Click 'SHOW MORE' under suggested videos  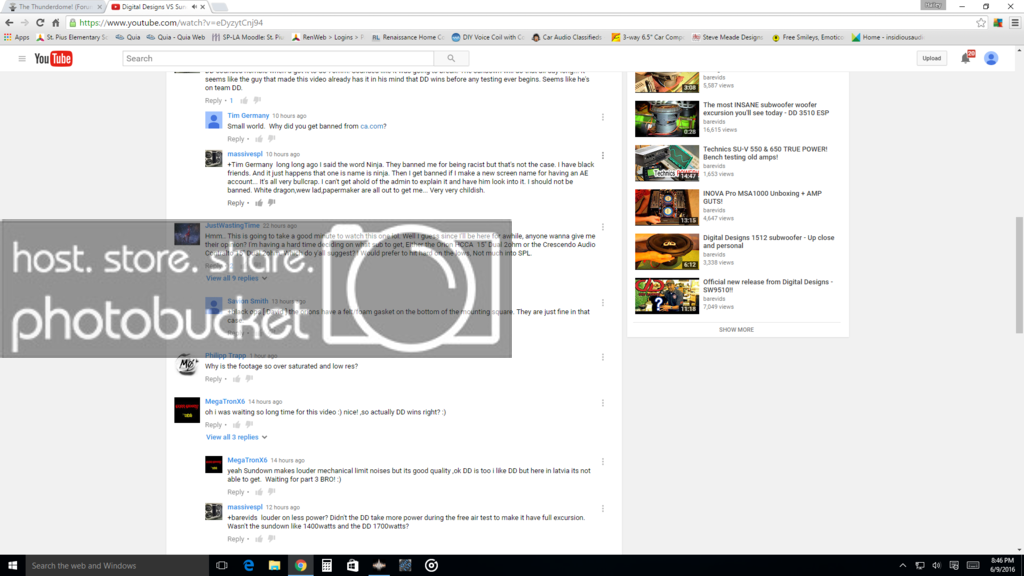736,329
